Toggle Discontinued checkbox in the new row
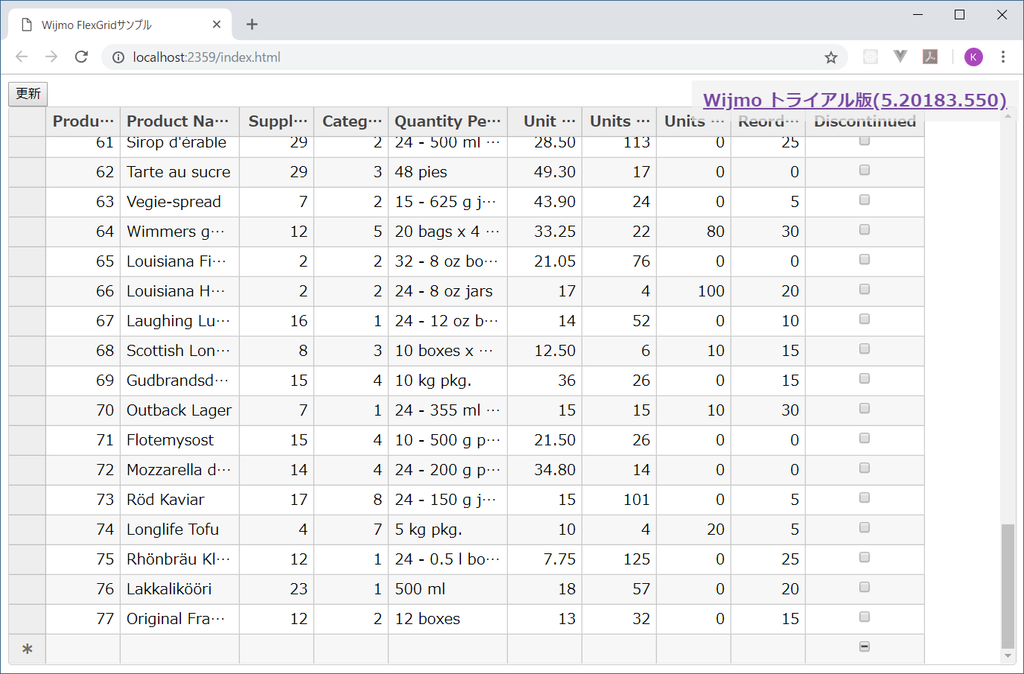 coord(864,647)
